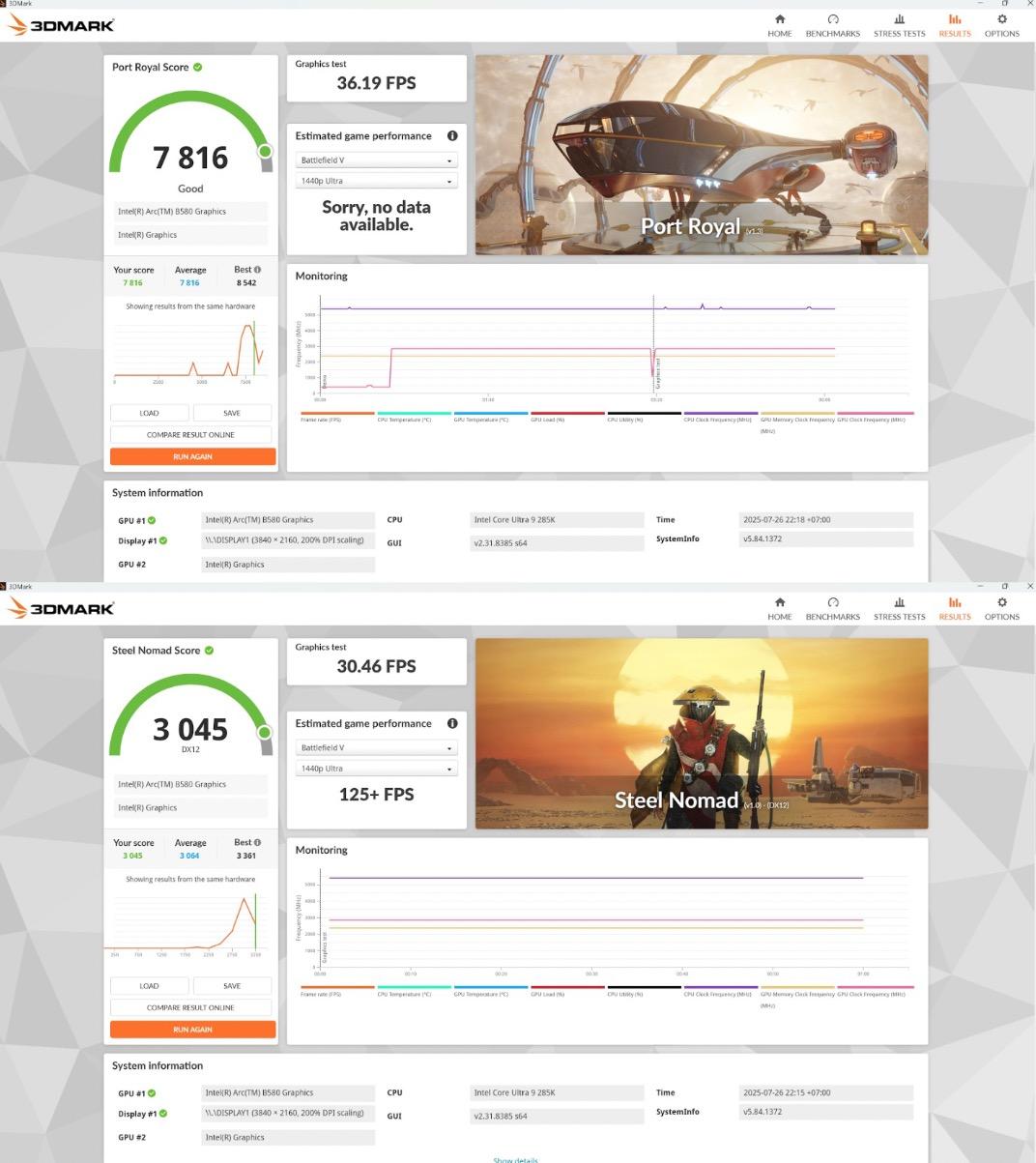Toggle GPU Clock Frequency legend in Port Royal monitoring
The width and height of the screenshot is (1036, 1163).
[x=875, y=417]
